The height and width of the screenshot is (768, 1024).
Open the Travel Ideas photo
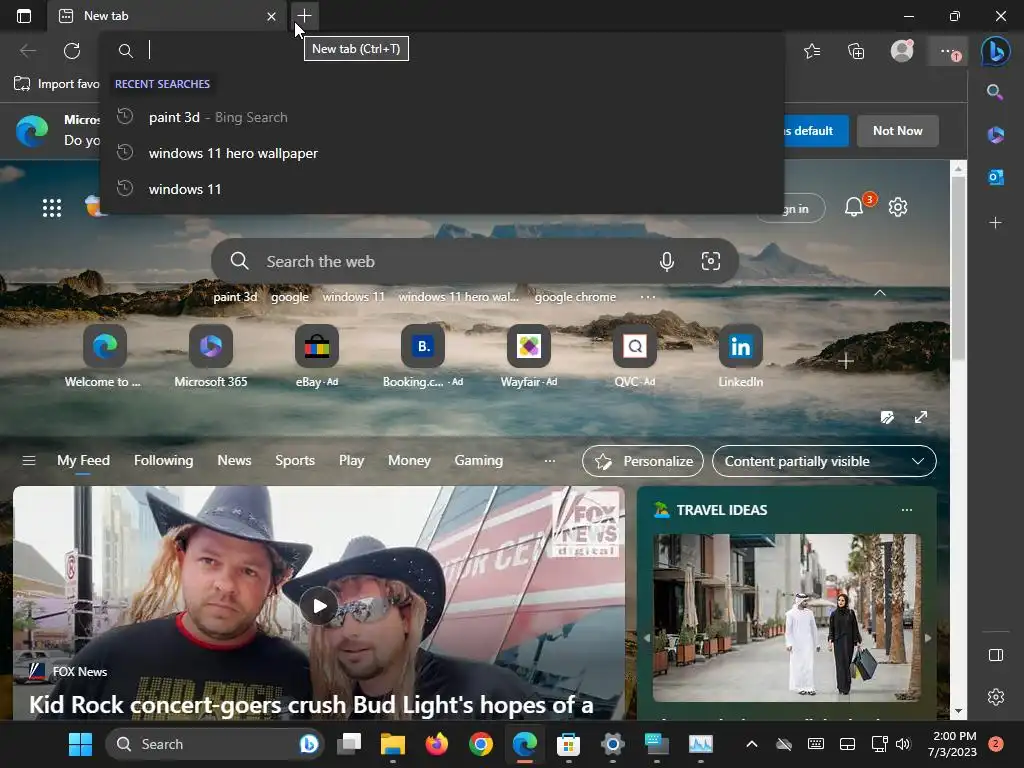click(x=786, y=618)
